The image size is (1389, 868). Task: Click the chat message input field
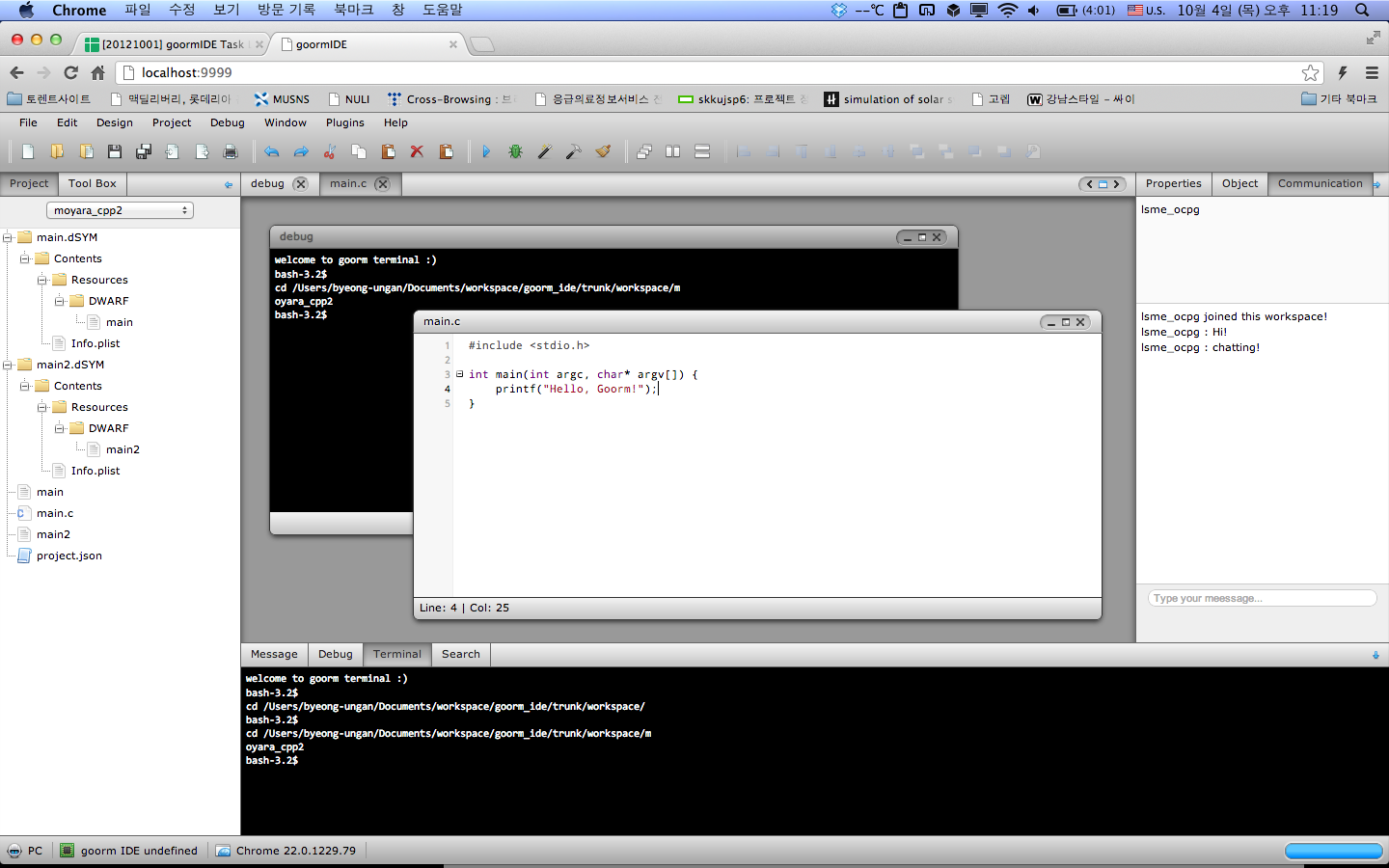pos(1260,598)
